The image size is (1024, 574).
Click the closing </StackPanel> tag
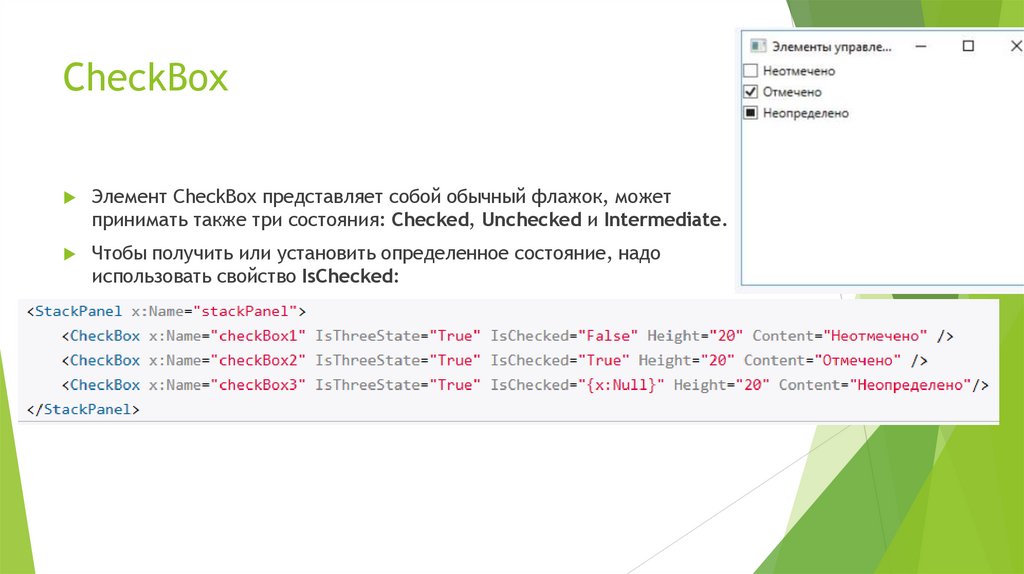(x=83, y=409)
